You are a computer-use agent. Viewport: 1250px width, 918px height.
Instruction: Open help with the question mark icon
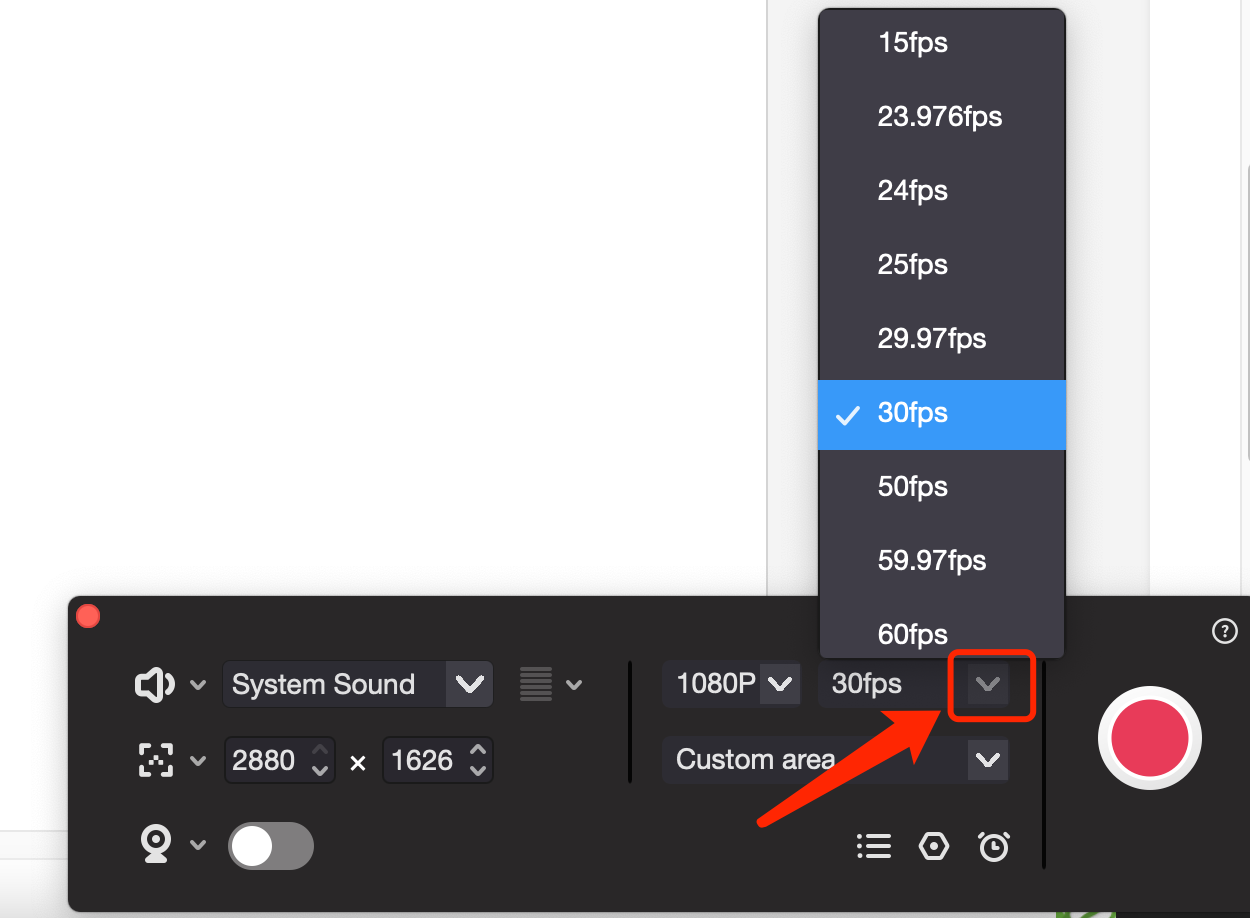click(1225, 631)
